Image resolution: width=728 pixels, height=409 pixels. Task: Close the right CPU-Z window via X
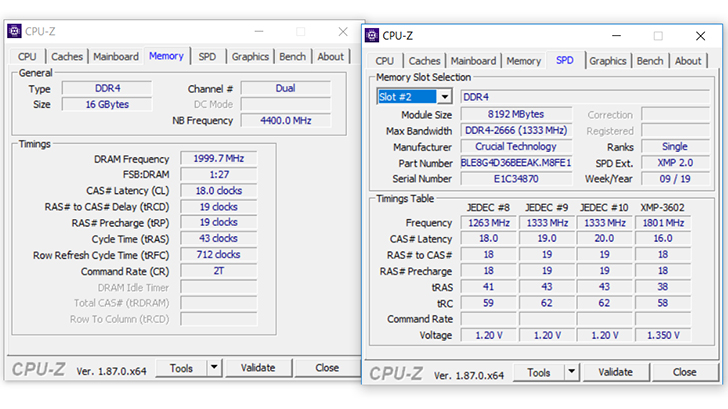point(701,36)
